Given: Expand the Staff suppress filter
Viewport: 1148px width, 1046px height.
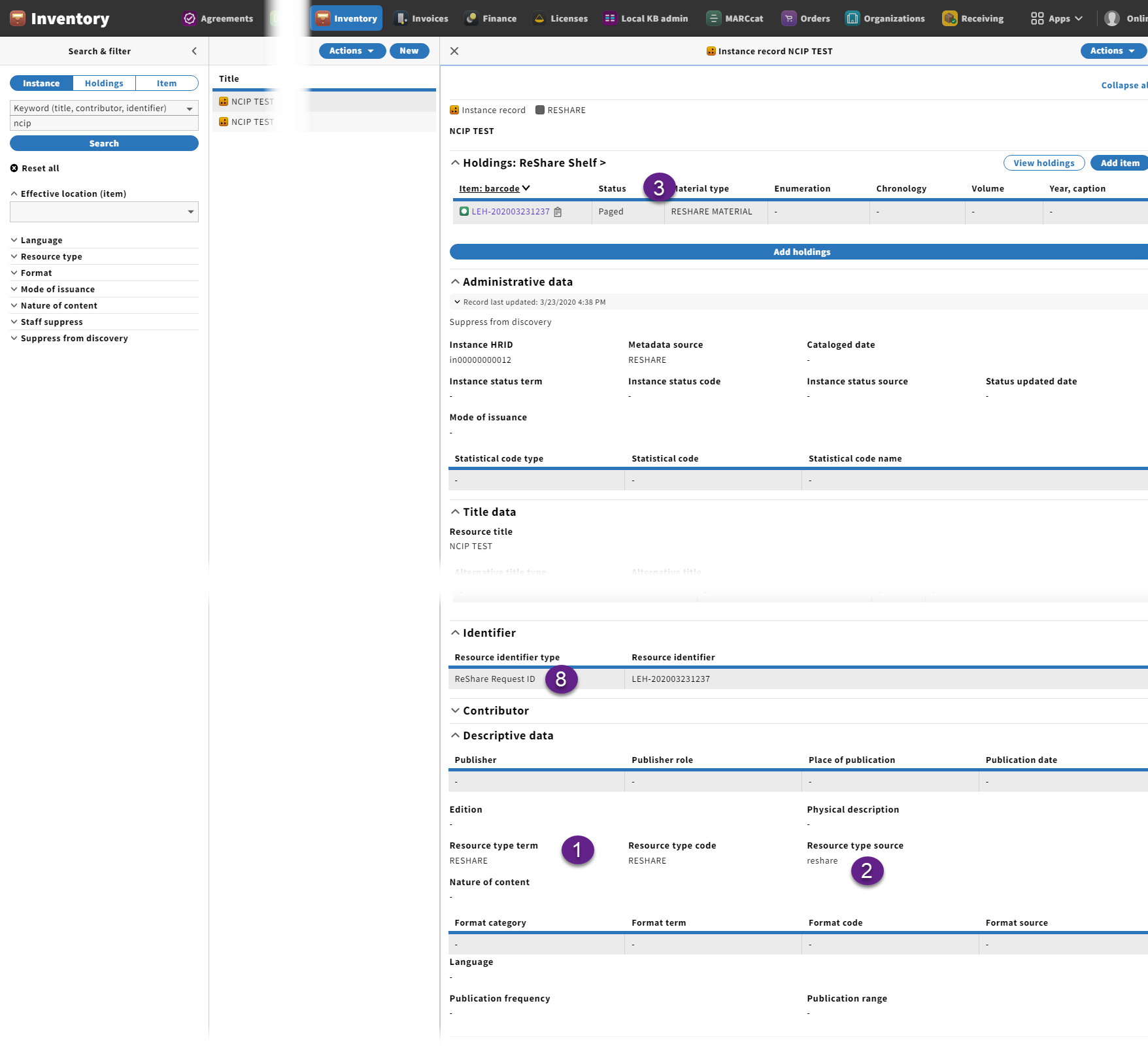Looking at the screenshot, I should (47, 322).
